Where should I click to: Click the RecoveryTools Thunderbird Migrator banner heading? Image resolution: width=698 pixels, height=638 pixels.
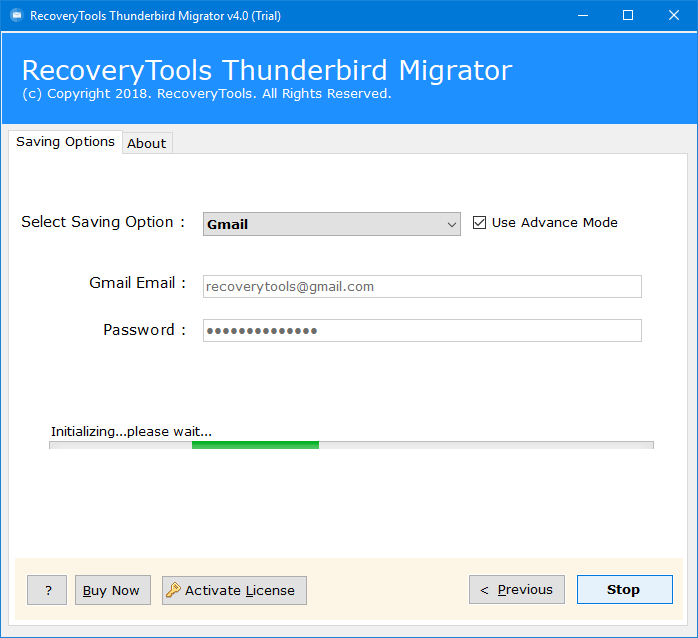click(267, 70)
